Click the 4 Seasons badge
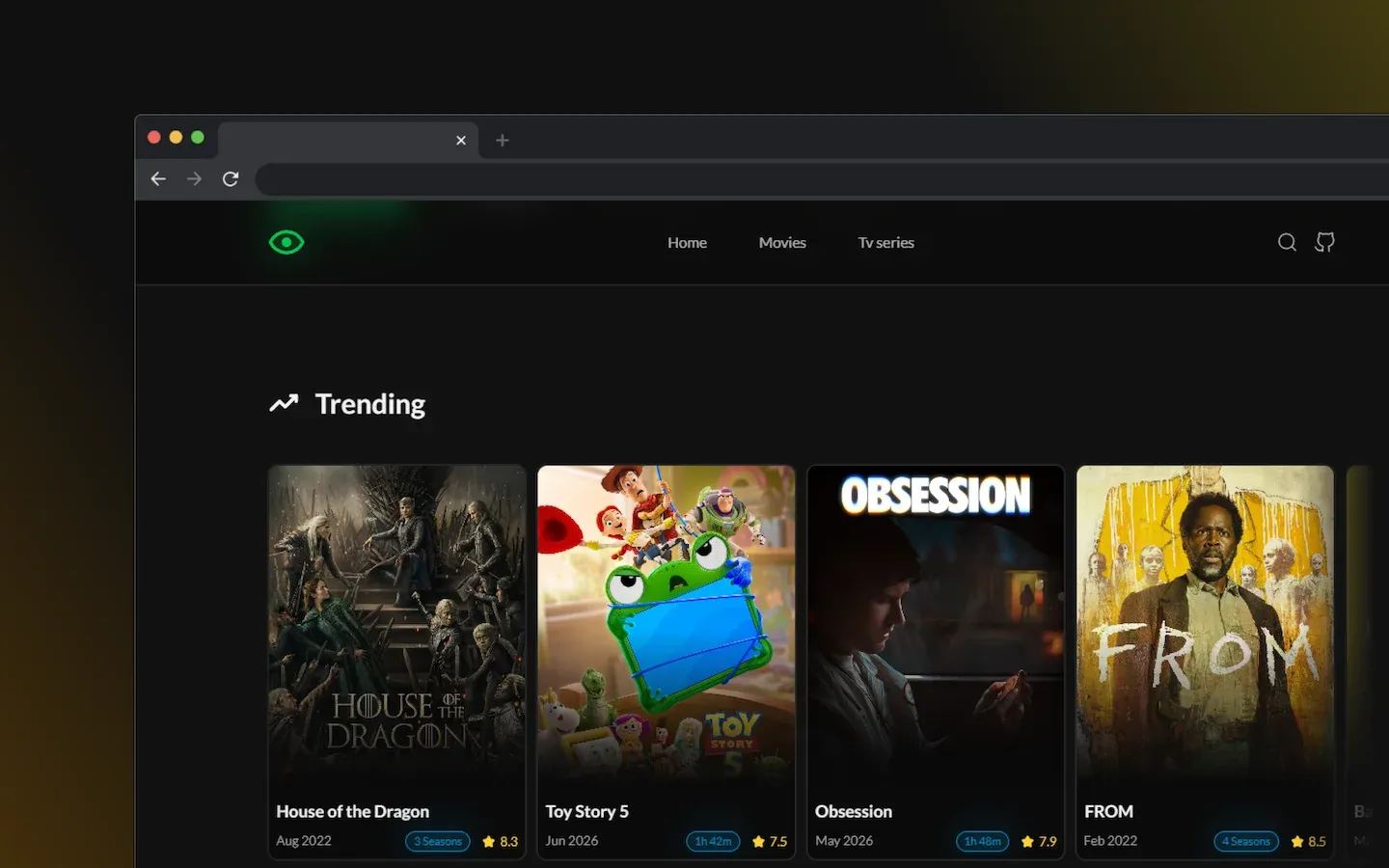 pos(1246,841)
